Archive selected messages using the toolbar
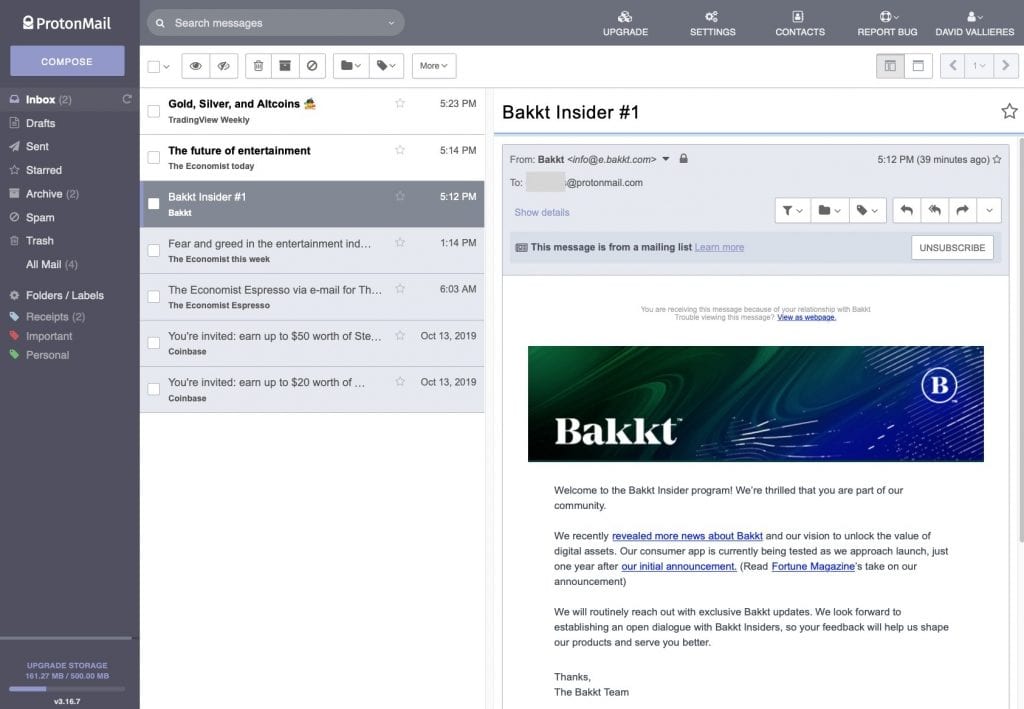Viewport: 1024px width, 709px height. click(285, 66)
